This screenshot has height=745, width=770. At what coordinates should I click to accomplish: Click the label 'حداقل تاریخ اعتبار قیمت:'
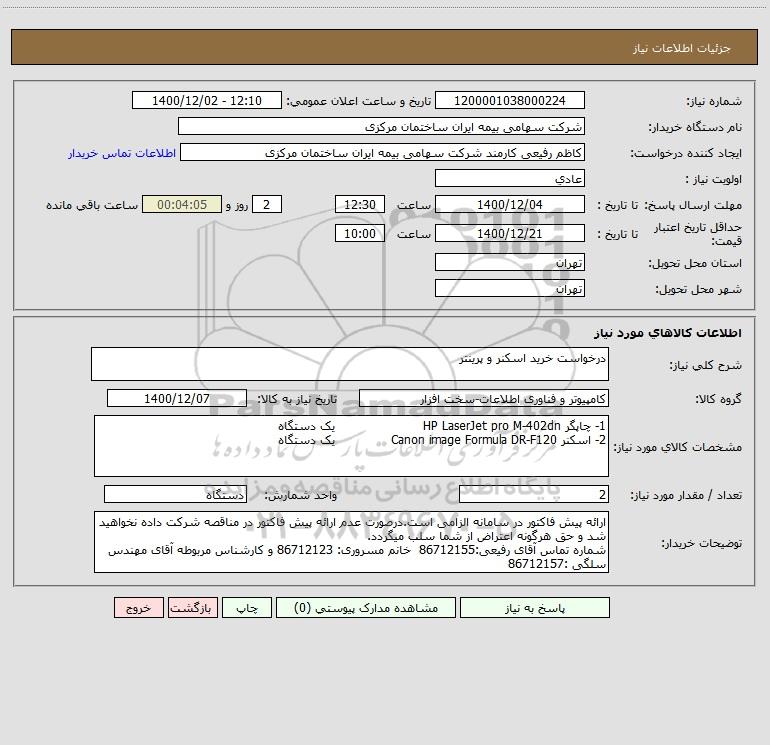click(698, 234)
